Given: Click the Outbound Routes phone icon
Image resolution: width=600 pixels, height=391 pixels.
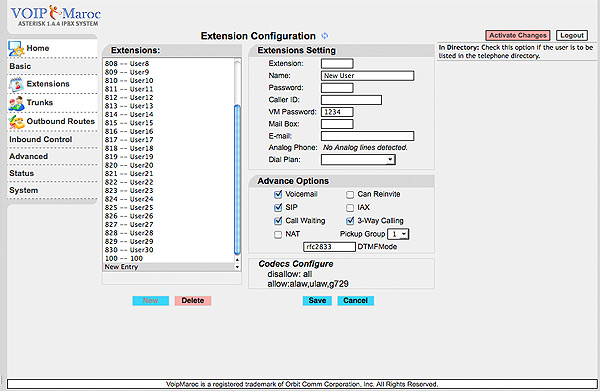Looking at the screenshot, I should click(16, 122).
